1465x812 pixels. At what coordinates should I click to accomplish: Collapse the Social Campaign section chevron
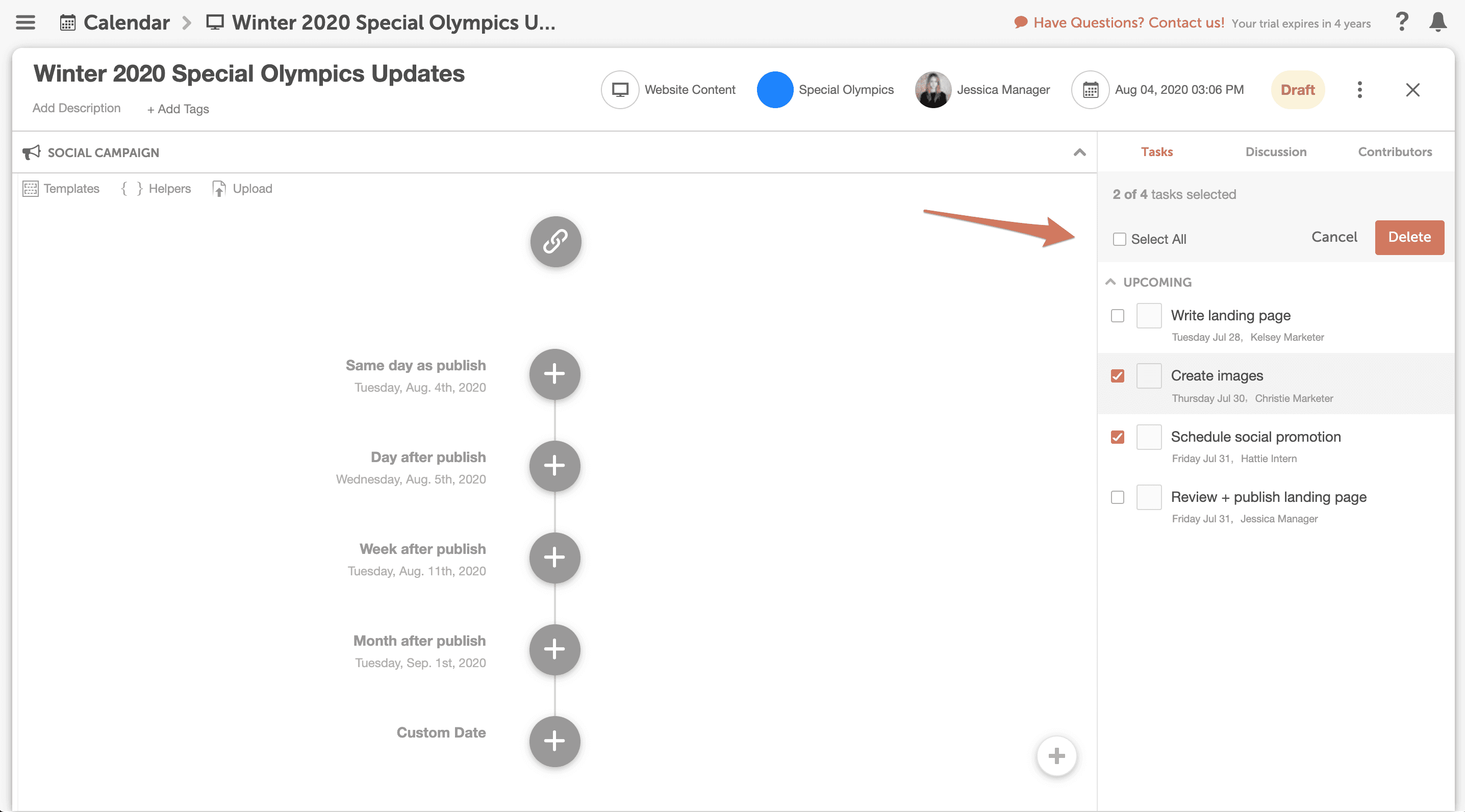coord(1079,153)
